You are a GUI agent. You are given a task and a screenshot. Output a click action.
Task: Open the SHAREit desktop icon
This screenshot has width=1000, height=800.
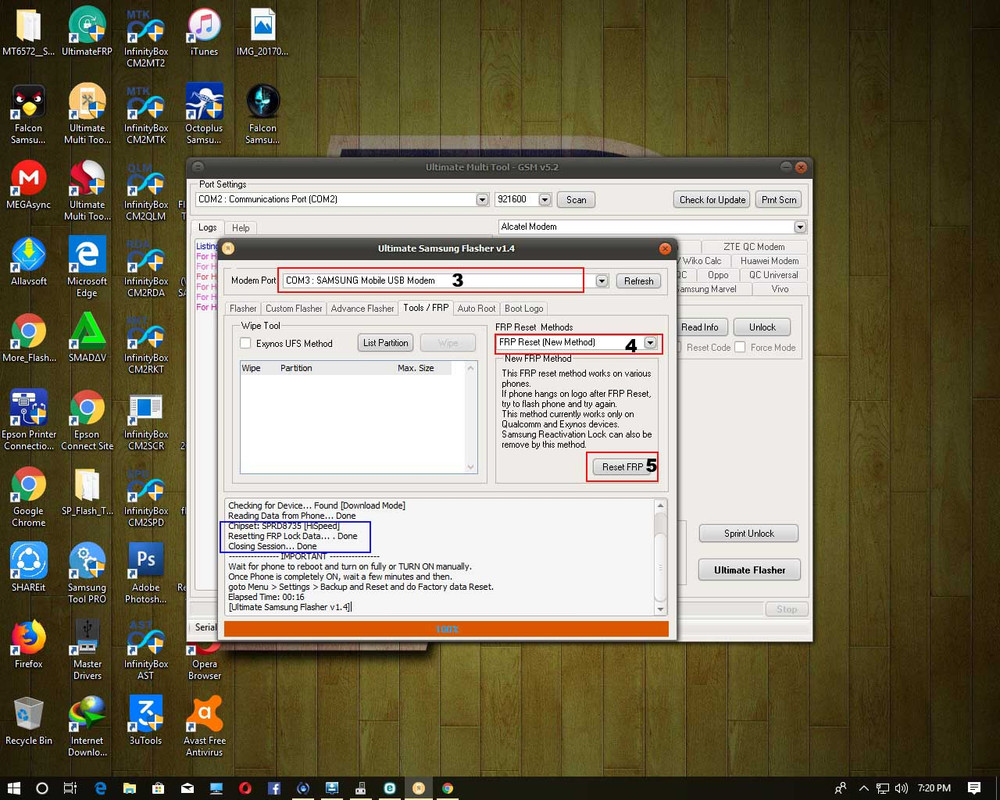28,567
